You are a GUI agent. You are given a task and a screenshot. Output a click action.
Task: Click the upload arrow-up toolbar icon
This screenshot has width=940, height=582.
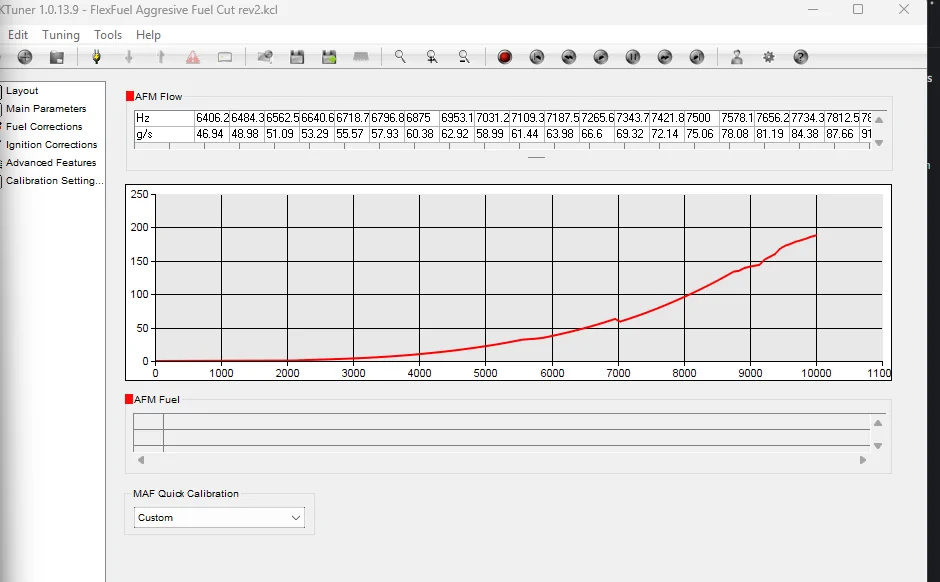[x=161, y=57]
